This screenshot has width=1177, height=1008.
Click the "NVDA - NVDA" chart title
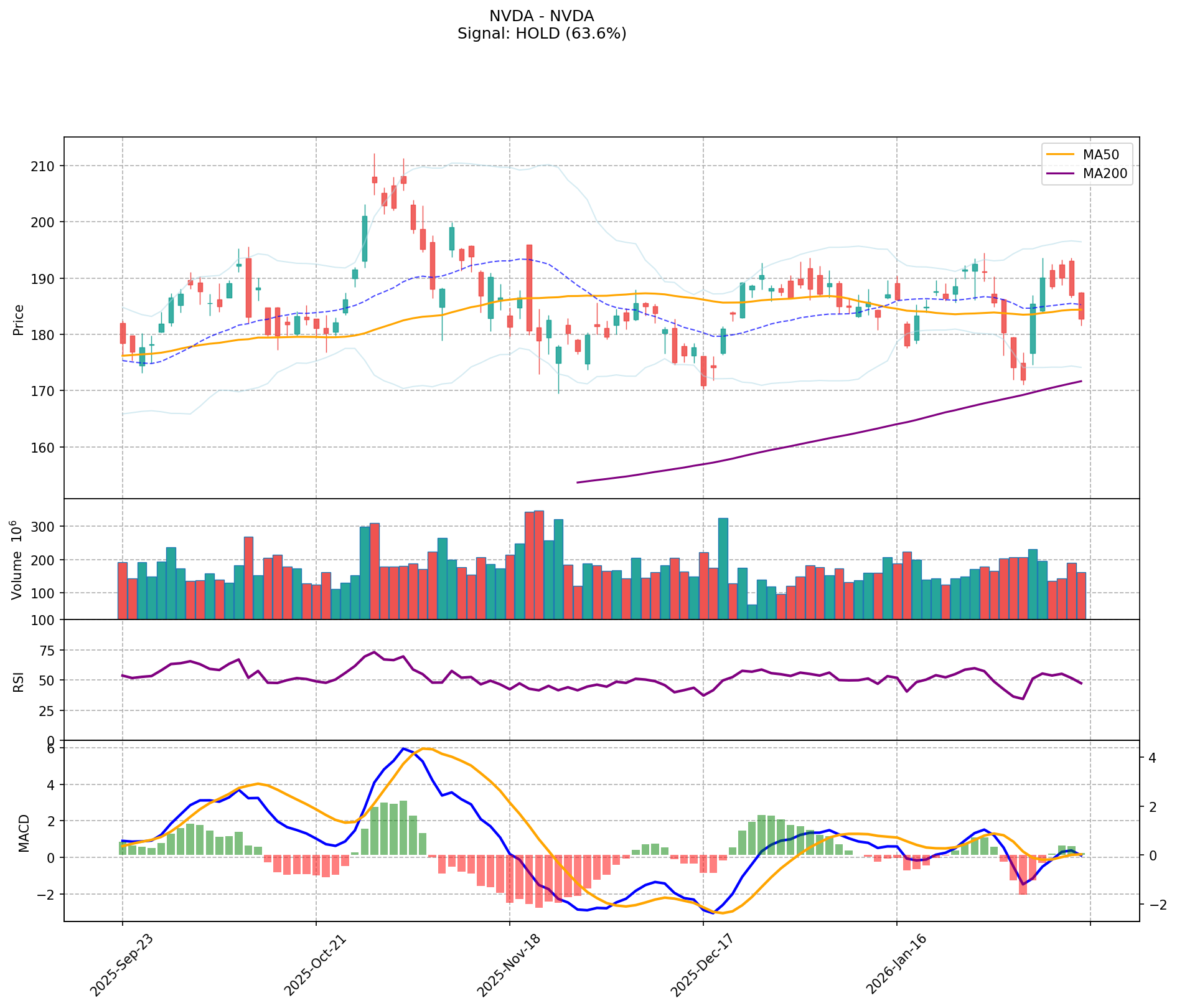click(542, 16)
